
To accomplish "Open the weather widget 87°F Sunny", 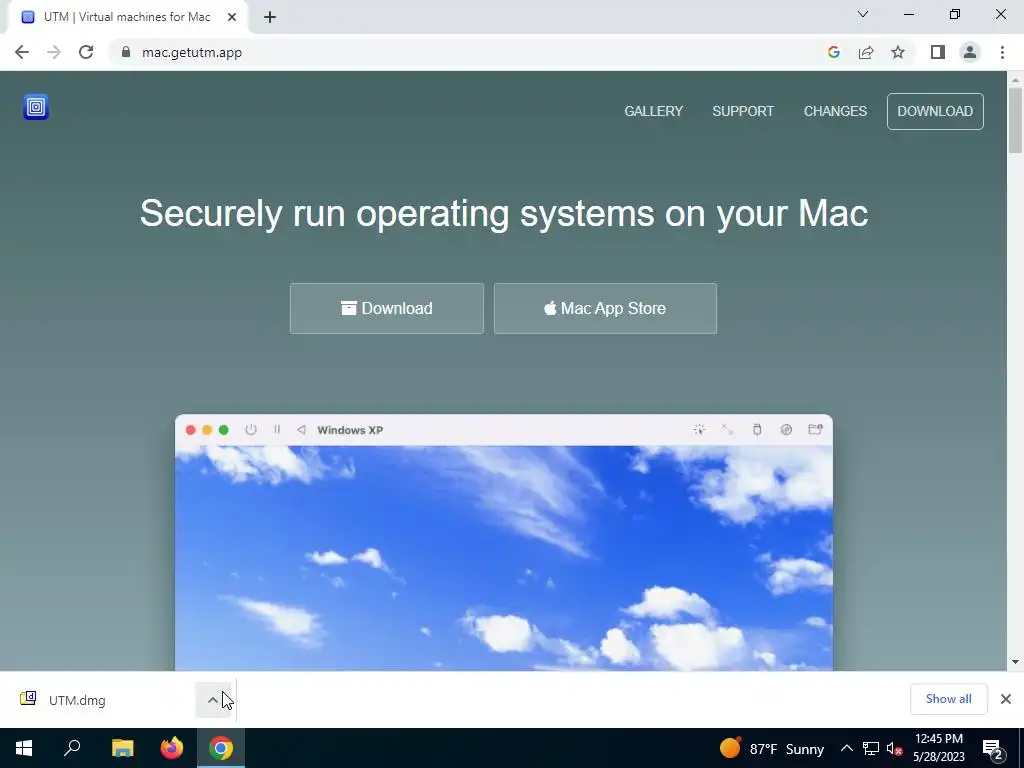I will pyautogui.click(x=771, y=748).
